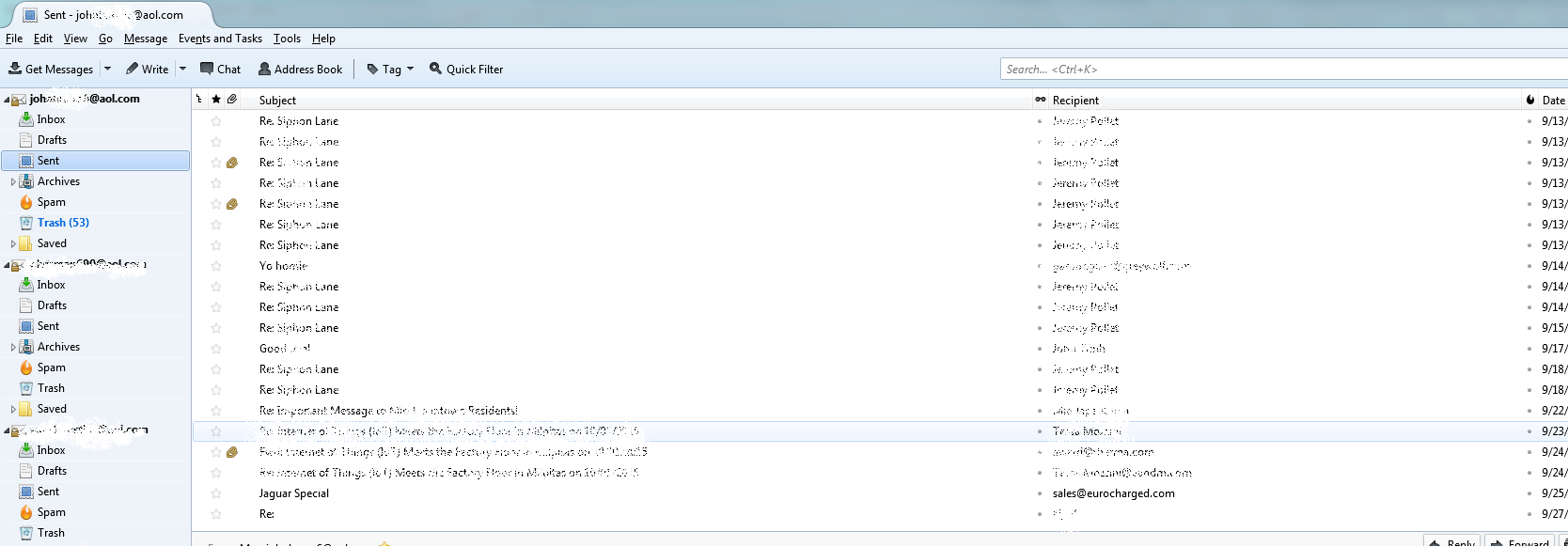This screenshot has width=1568, height=547.
Task: Click the Quick Filter magnifier
Action: 435,69
